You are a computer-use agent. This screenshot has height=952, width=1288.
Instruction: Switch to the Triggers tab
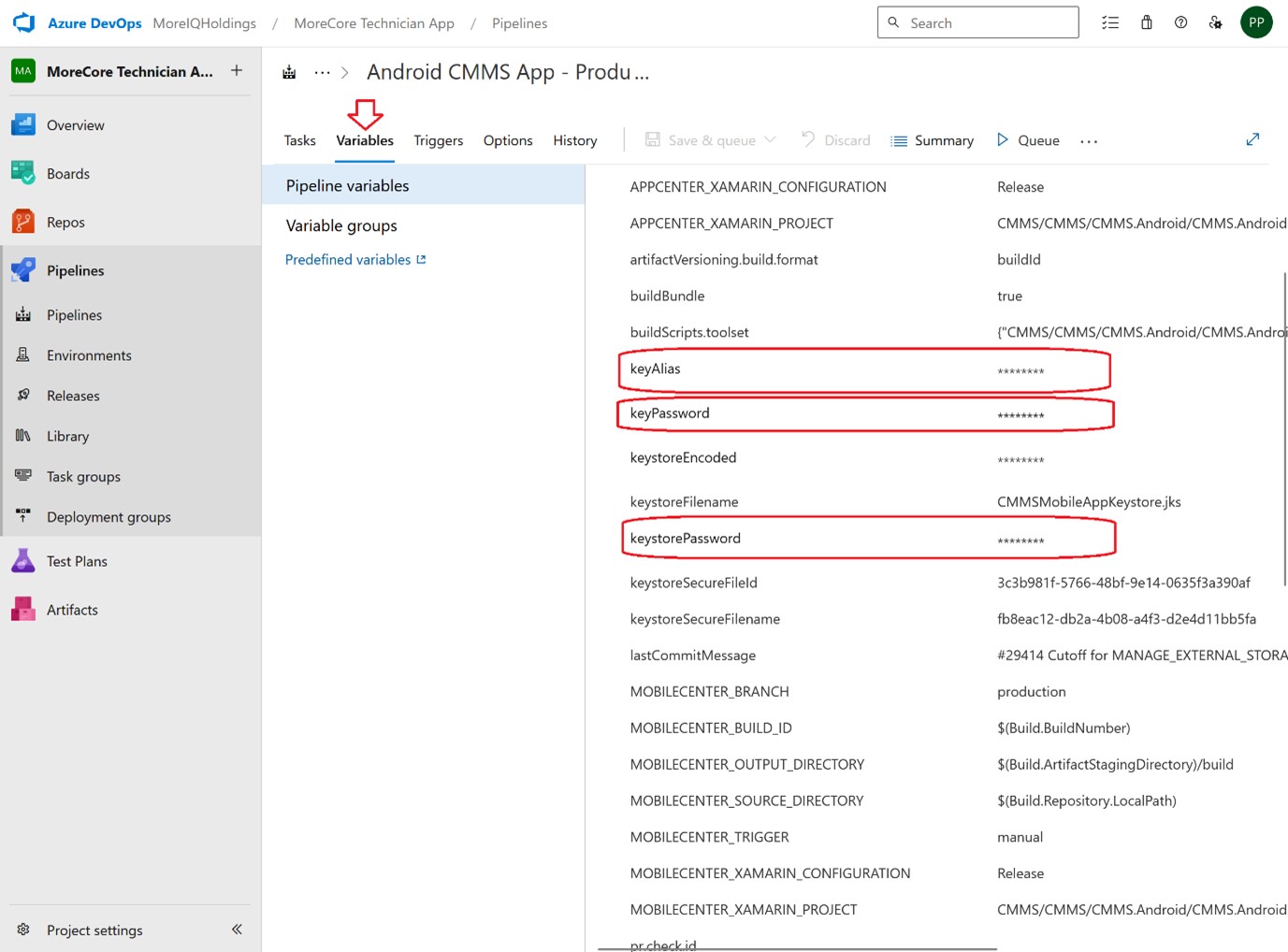(438, 140)
